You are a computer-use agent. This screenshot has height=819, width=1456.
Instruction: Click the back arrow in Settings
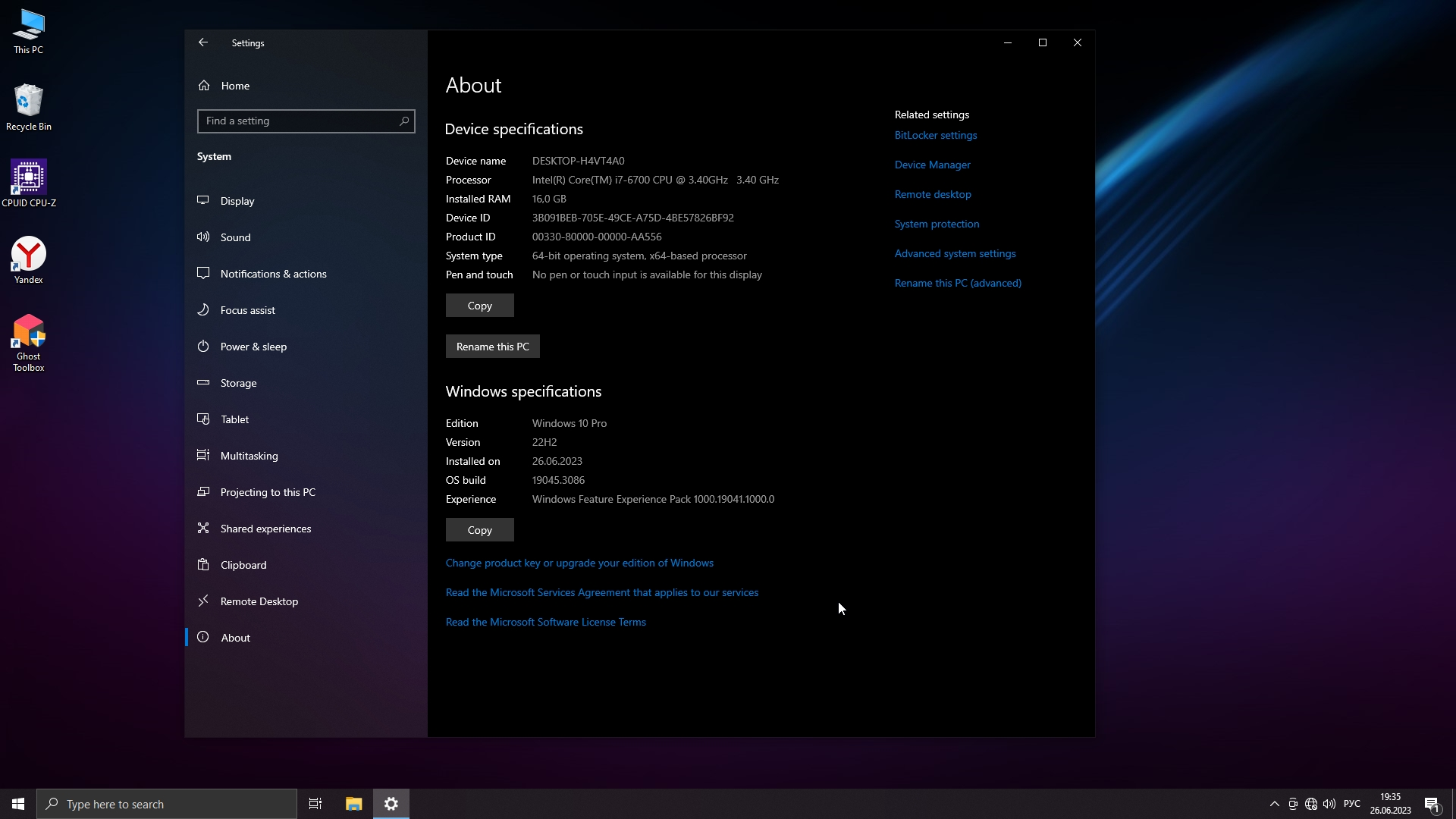(x=203, y=42)
